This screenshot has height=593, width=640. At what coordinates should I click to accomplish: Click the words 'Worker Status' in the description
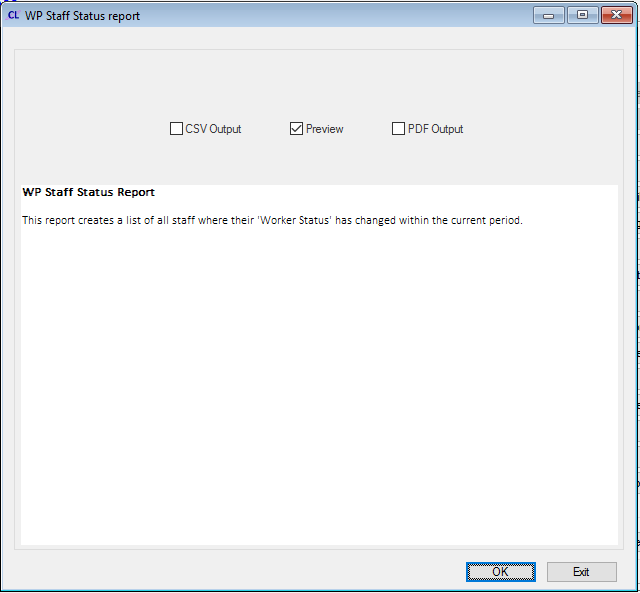click(296, 220)
